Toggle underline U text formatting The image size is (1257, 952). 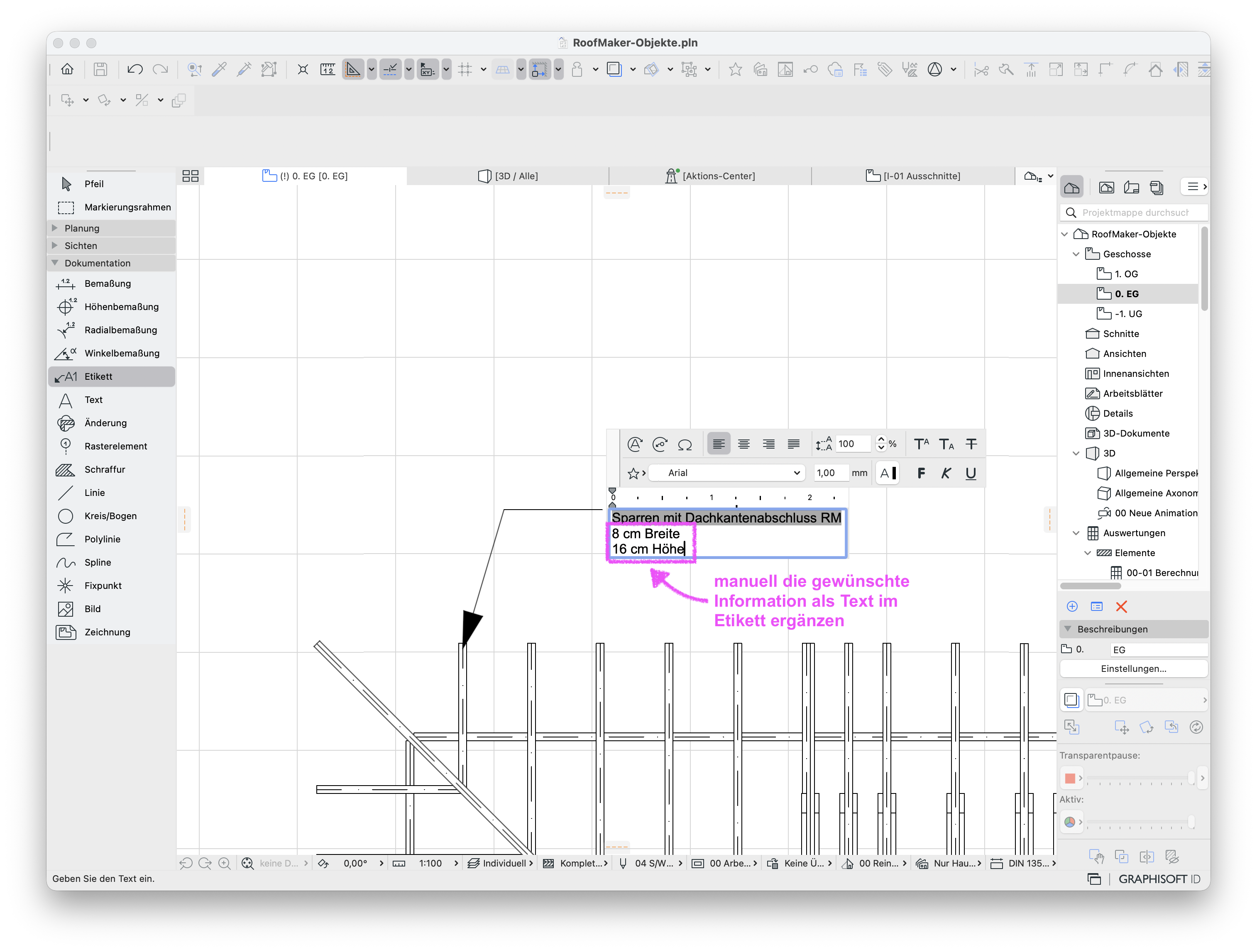coord(971,473)
